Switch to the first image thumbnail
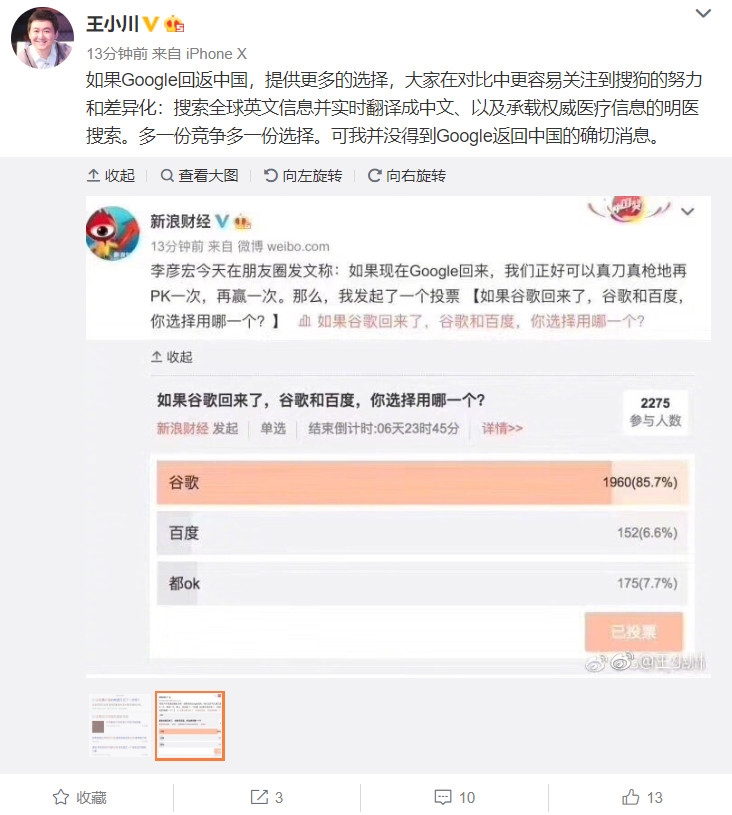 click(x=119, y=726)
